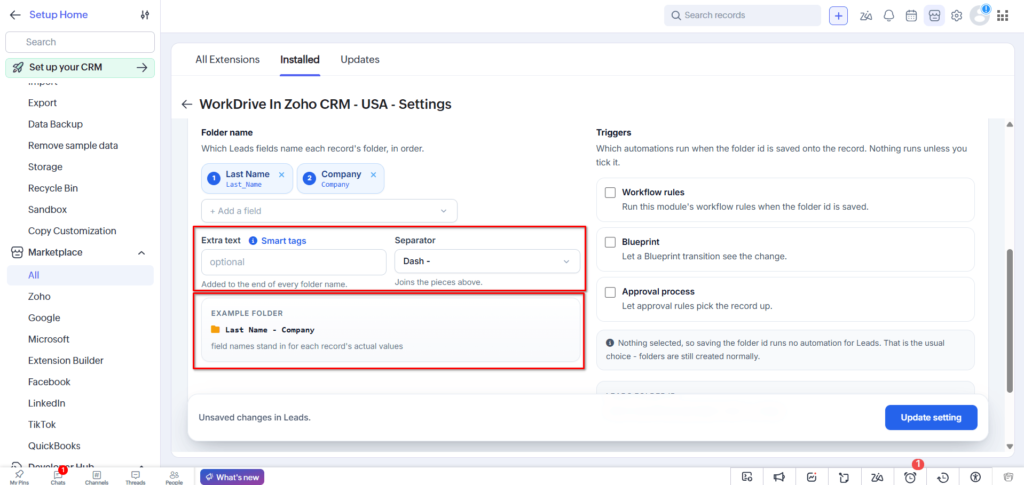Open TikTok in sidebar
This screenshot has height=485, width=1024.
tap(42, 424)
